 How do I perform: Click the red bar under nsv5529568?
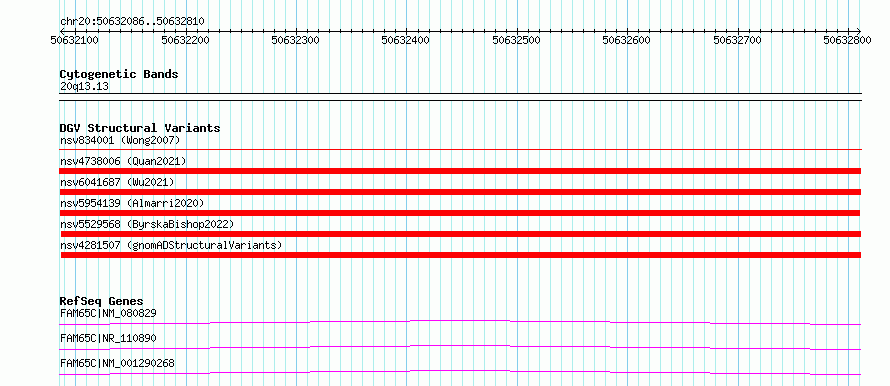pyautogui.click(x=461, y=234)
